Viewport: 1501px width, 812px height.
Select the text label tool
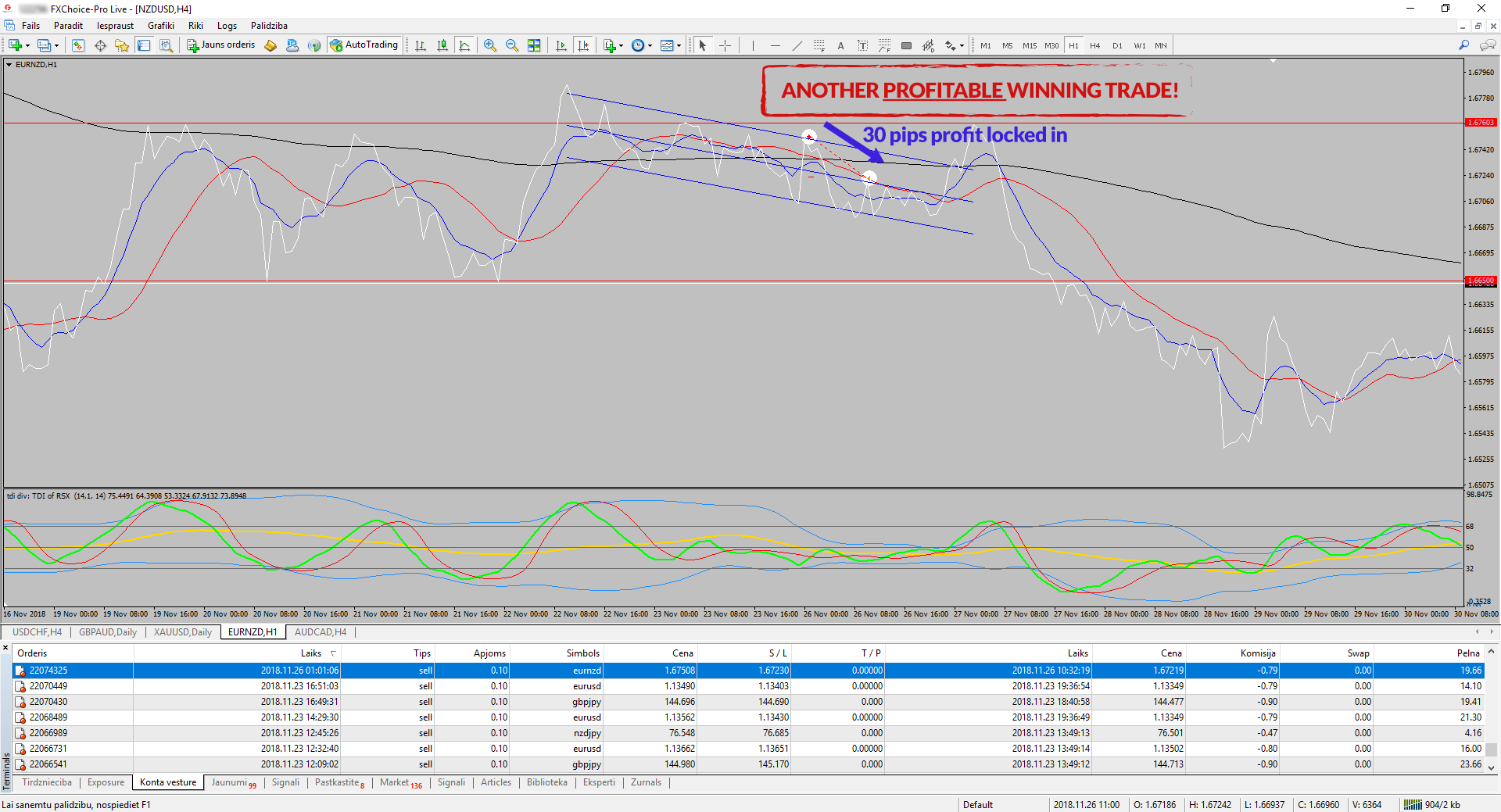pos(862,45)
